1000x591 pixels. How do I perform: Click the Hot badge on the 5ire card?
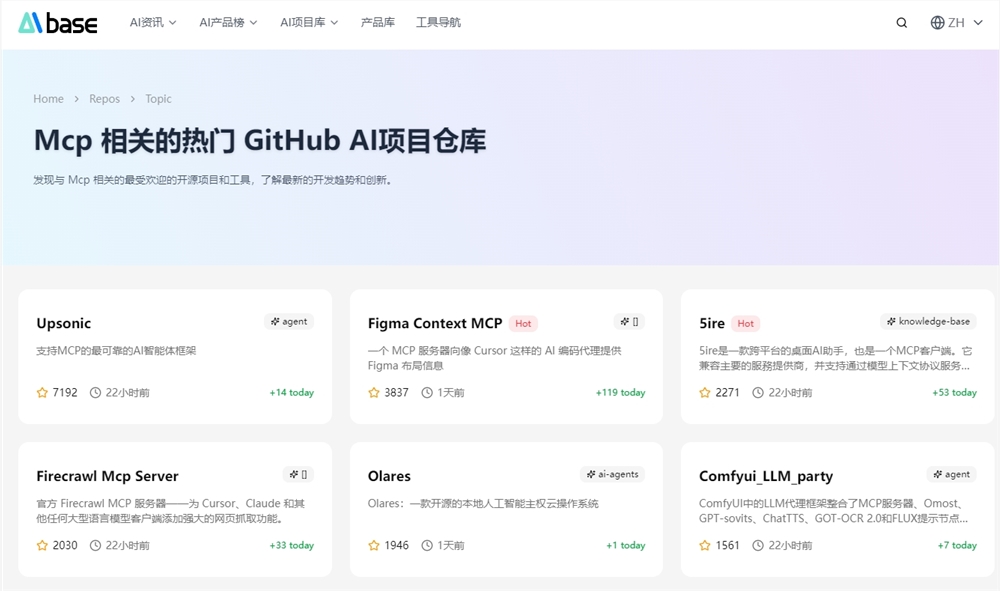point(745,323)
